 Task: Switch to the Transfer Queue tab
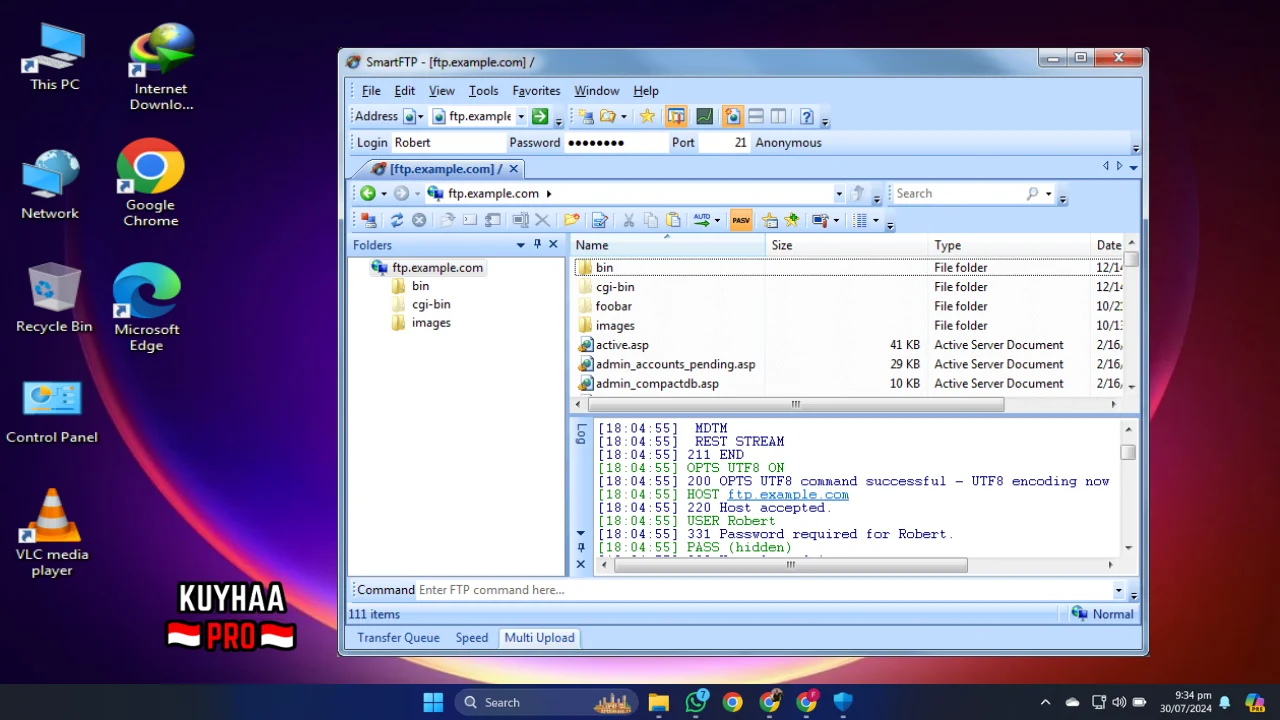coord(398,637)
